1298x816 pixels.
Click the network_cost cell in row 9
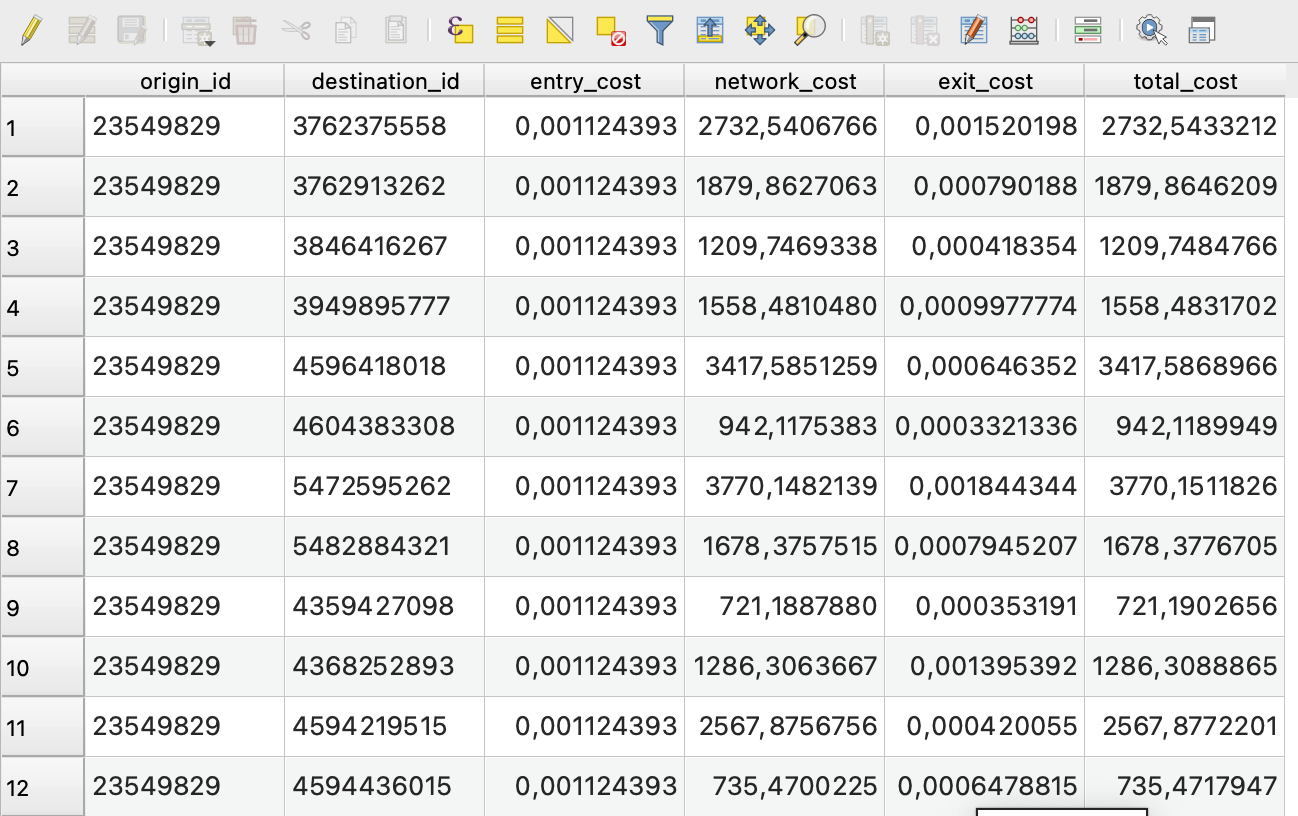coord(785,606)
